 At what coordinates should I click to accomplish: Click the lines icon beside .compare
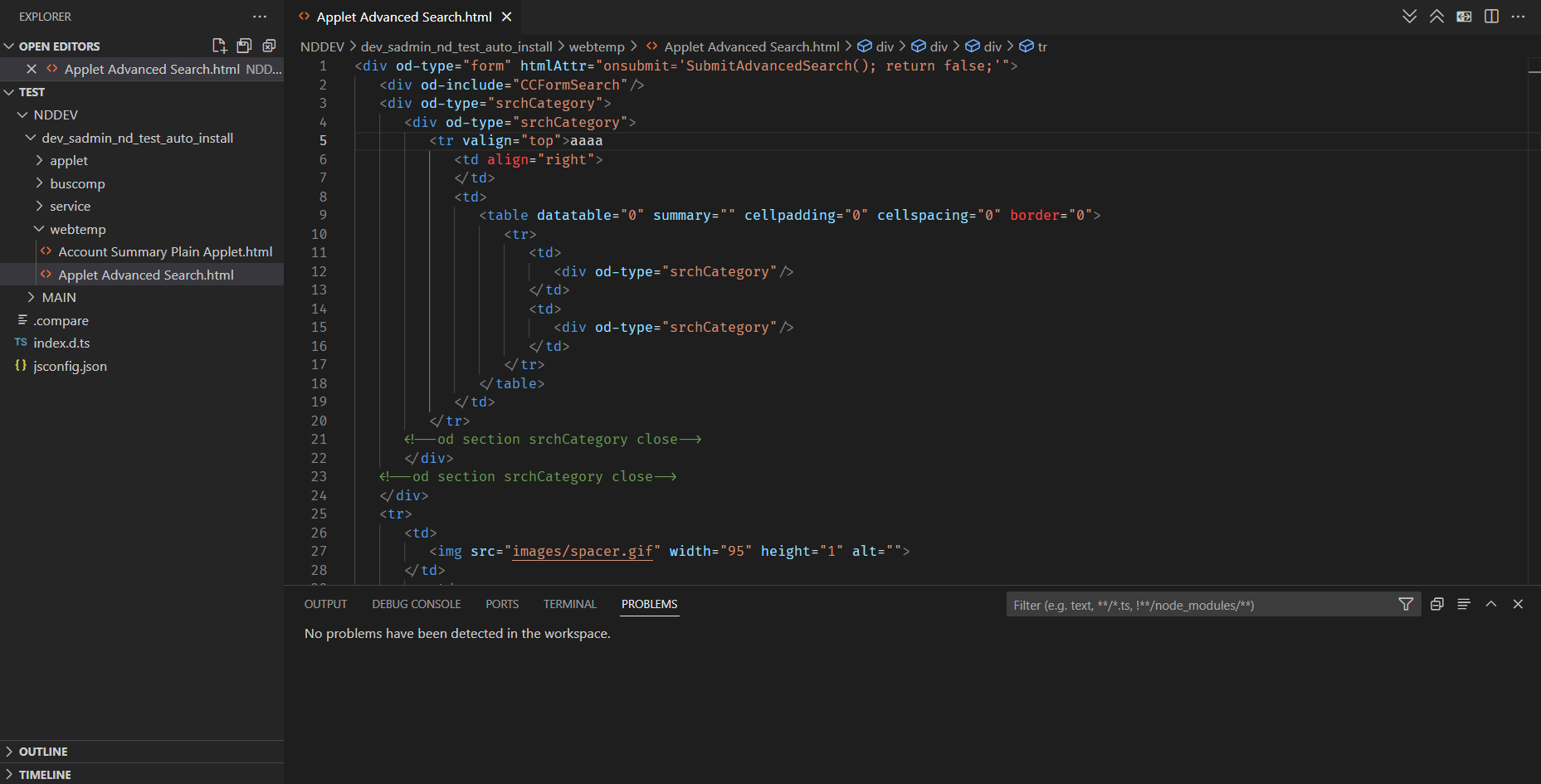(22, 319)
